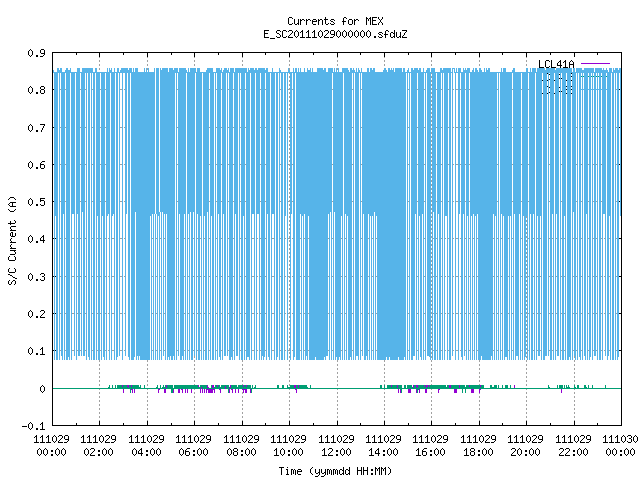Click the 08:00 x-axis time label

(x=241, y=452)
